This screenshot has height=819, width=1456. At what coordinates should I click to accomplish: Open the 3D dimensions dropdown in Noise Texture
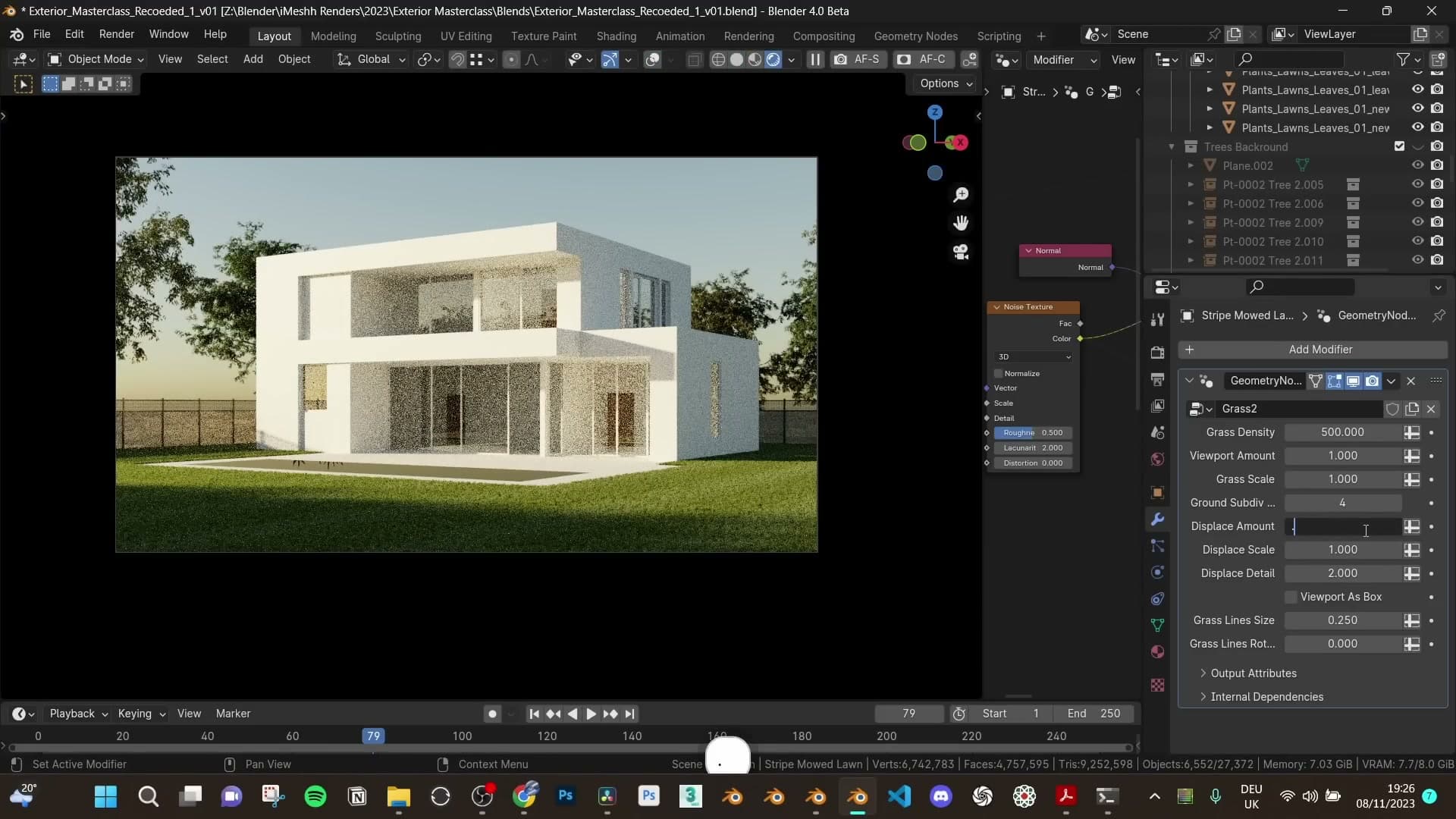pyautogui.click(x=1034, y=357)
